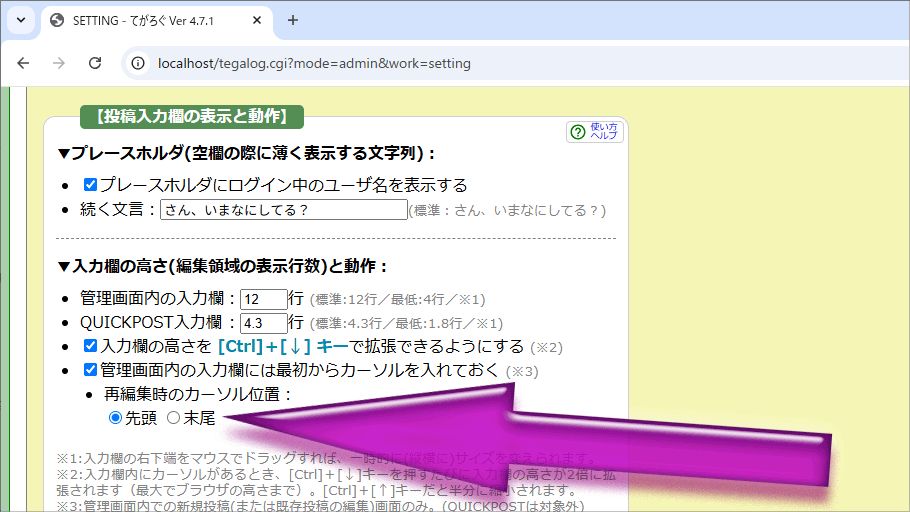
Task: Edit the 管理画面内の入力欄 row count field
Action: coord(263,299)
